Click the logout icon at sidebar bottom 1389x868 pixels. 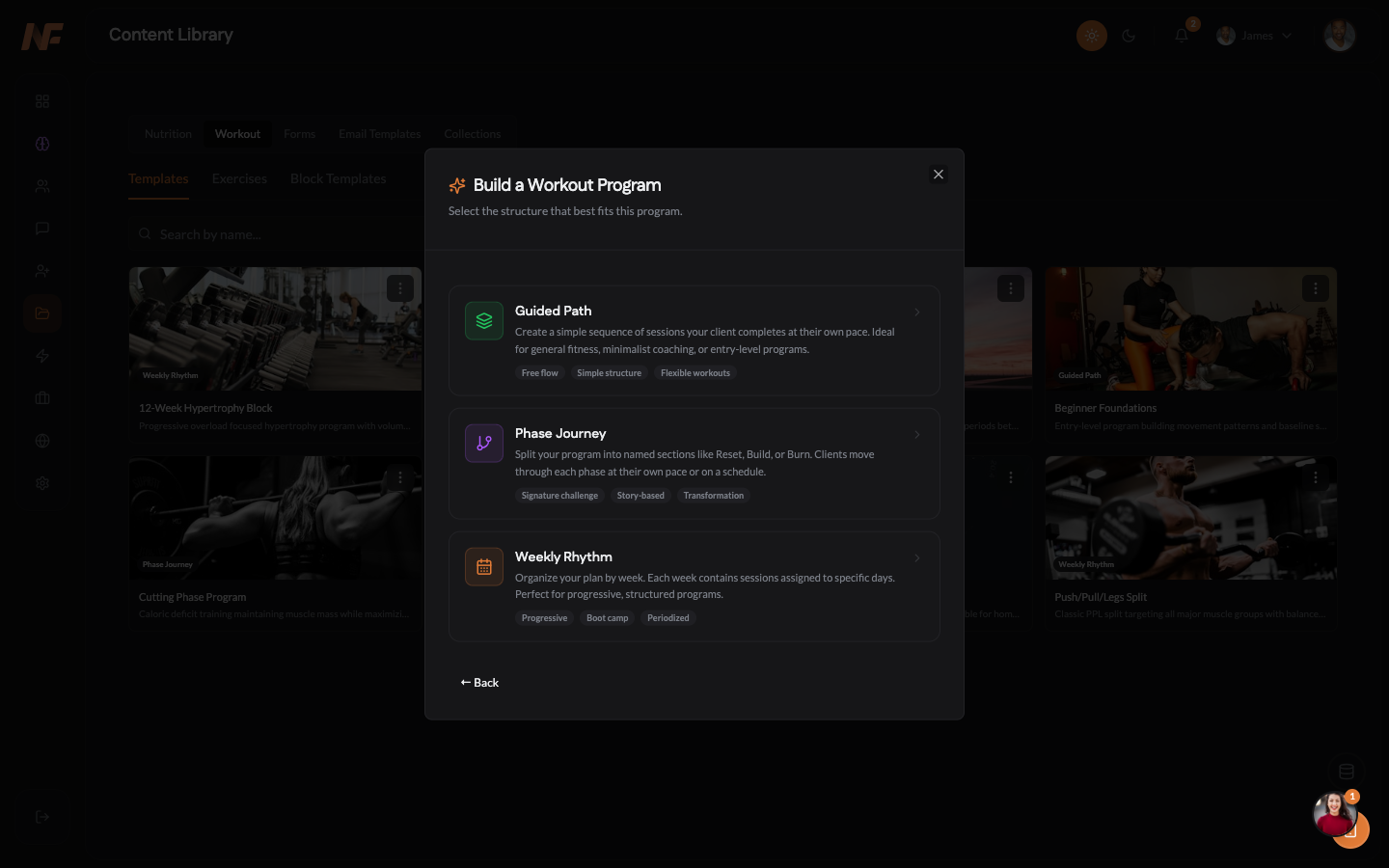[42, 817]
